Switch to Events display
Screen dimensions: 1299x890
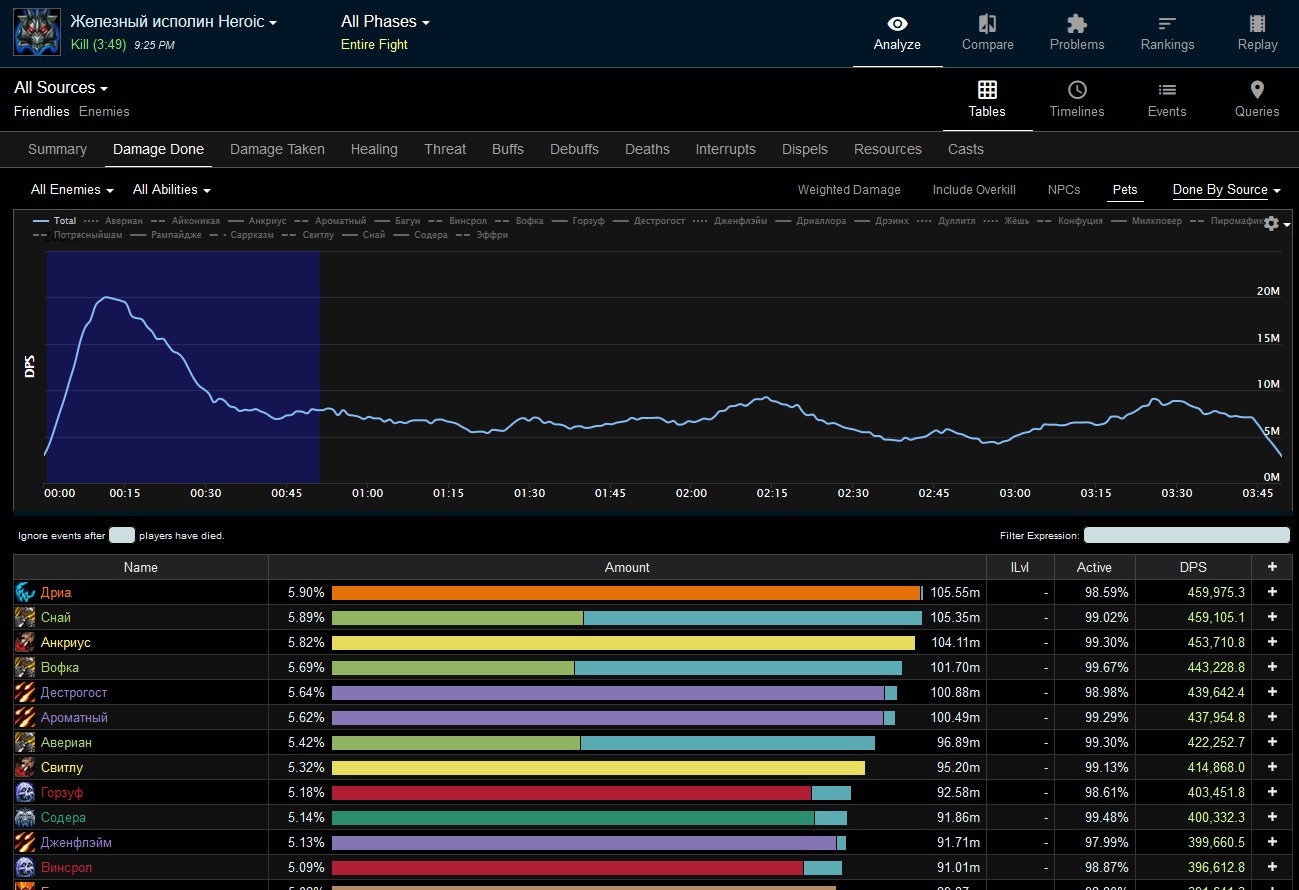[1167, 100]
